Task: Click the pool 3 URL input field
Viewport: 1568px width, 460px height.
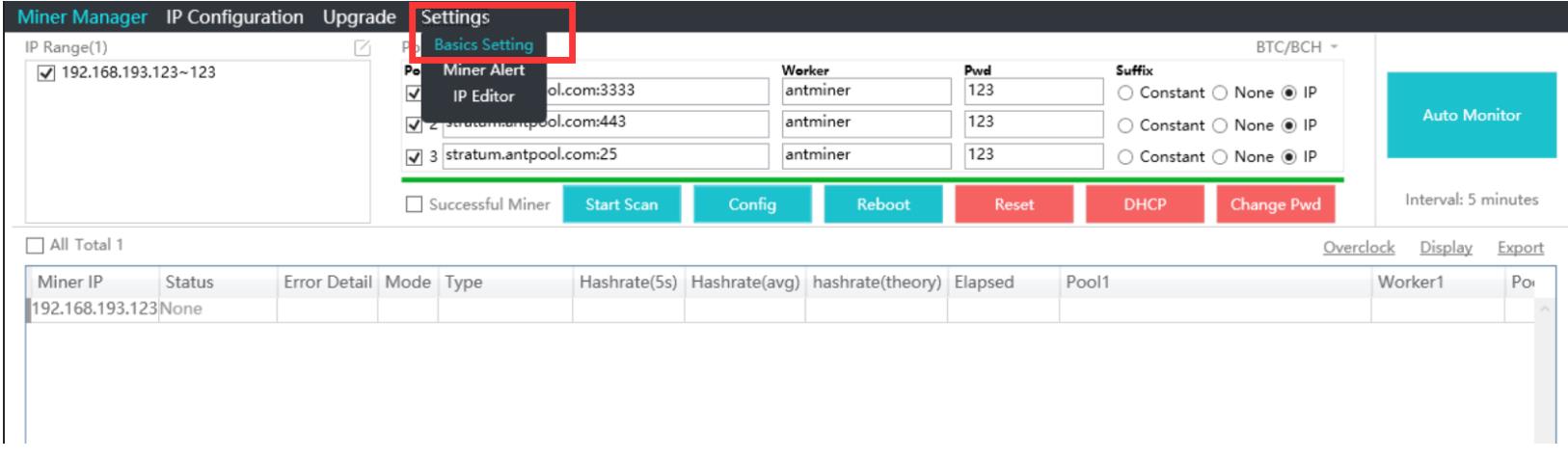Action: click(x=605, y=155)
